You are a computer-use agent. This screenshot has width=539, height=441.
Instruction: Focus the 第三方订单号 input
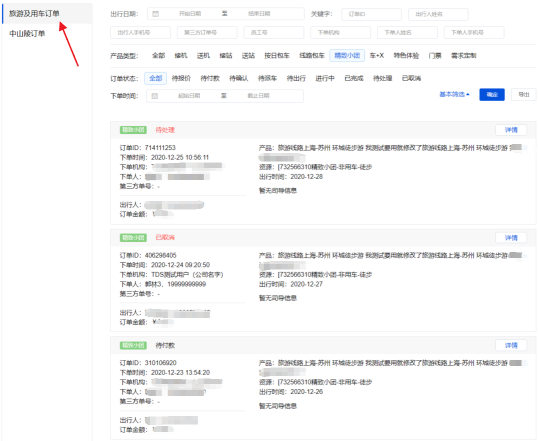pyautogui.click(x=207, y=33)
